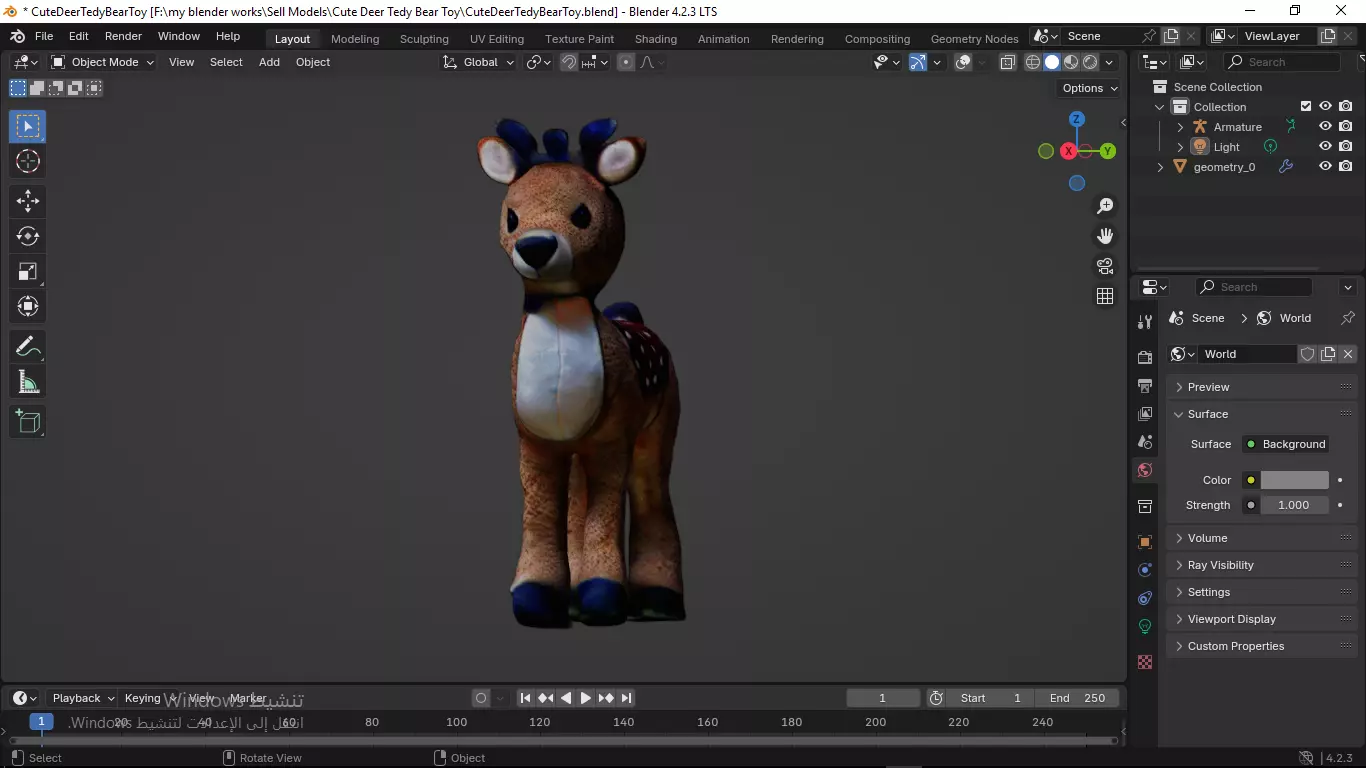
Task: Open timeline Playback dropdown
Action: click(x=84, y=698)
